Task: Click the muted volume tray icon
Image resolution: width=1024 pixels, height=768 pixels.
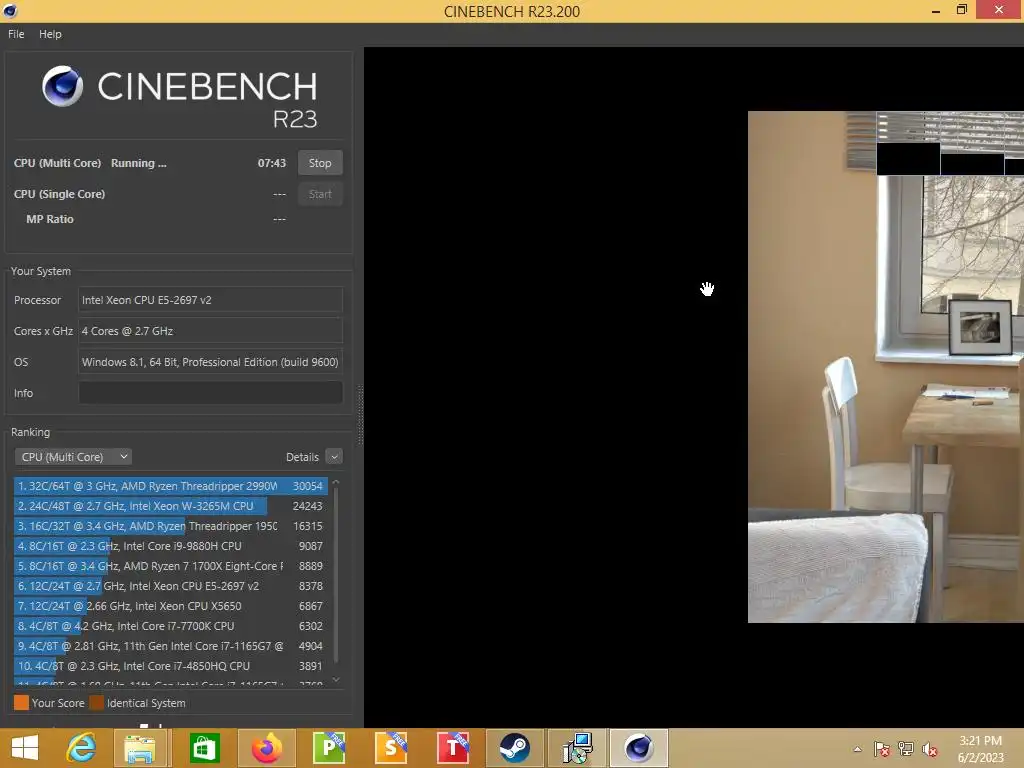Action: (929, 749)
